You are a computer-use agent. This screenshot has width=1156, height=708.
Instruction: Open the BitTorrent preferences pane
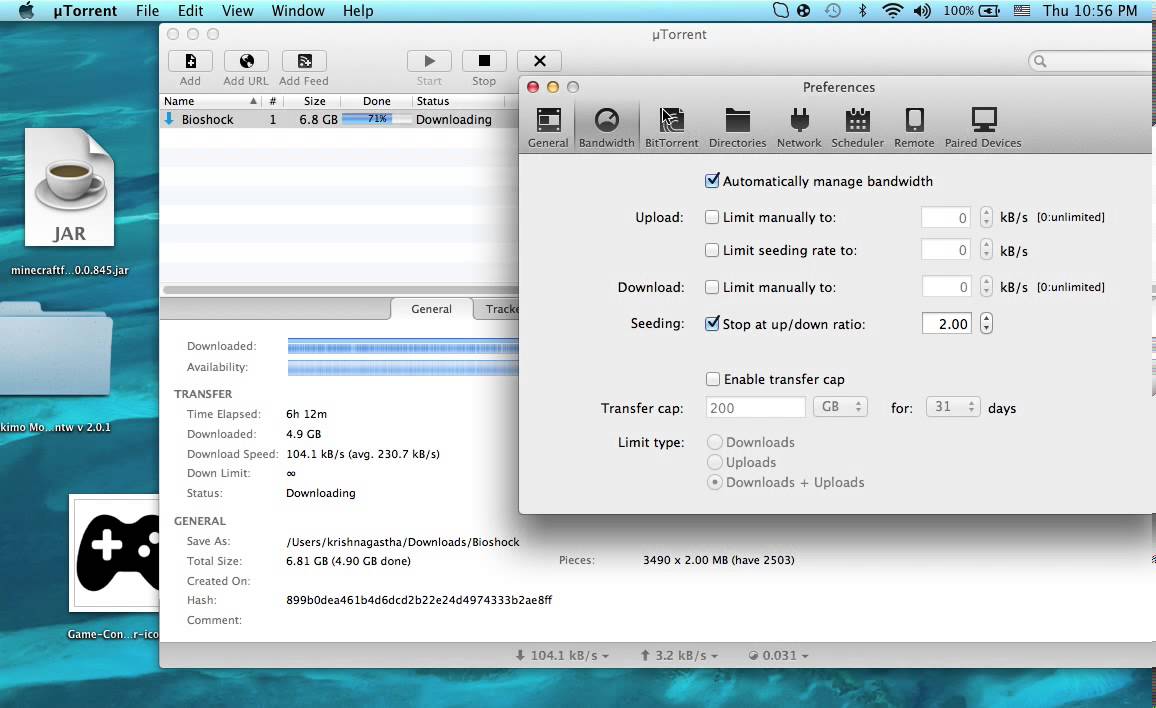[x=671, y=128]
